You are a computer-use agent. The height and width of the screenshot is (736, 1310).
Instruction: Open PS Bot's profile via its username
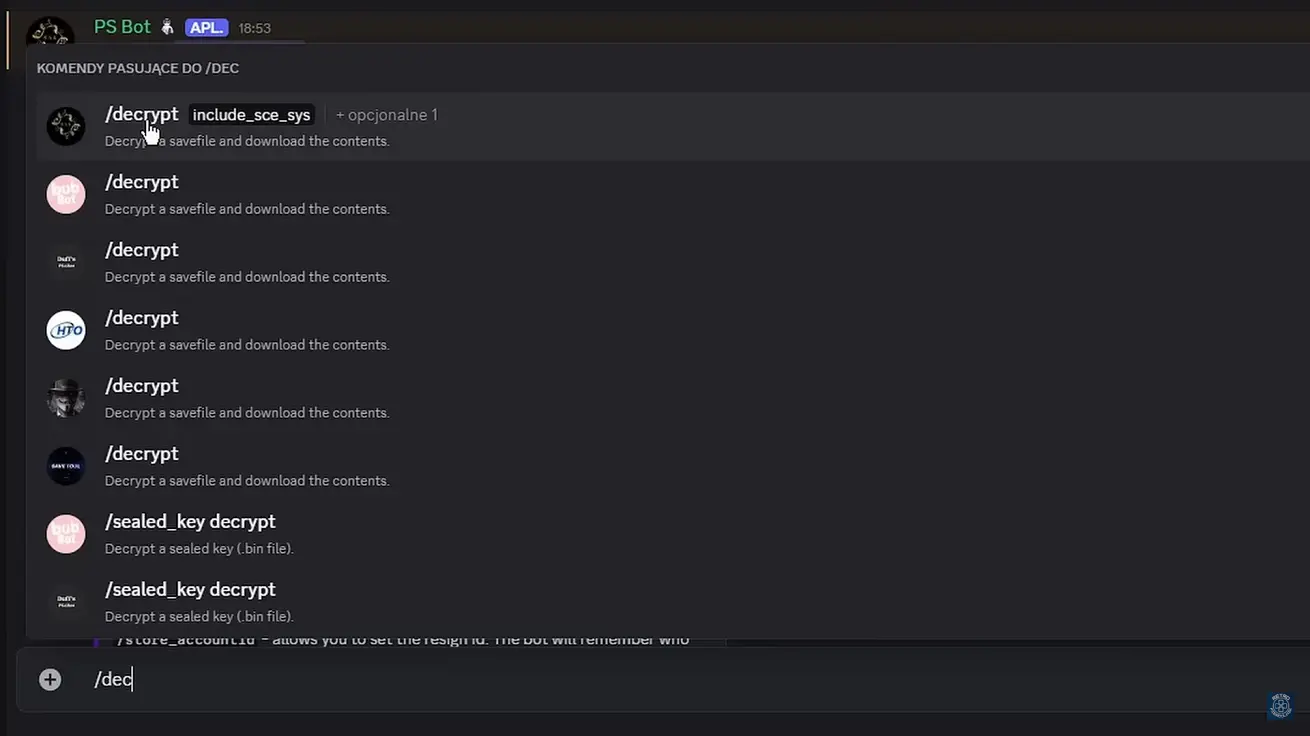122,26
